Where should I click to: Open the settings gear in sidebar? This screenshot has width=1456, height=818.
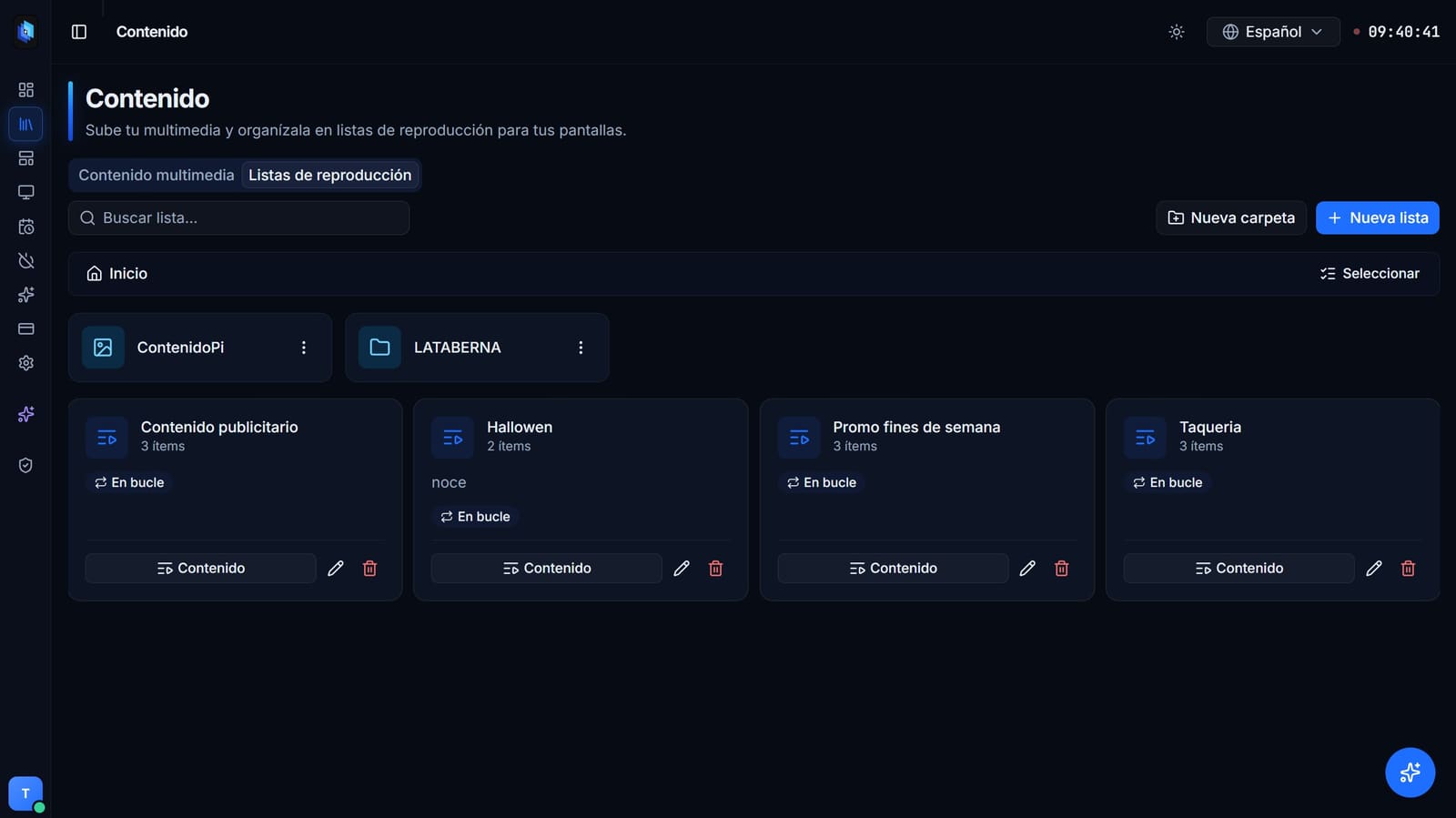point(25,363)
